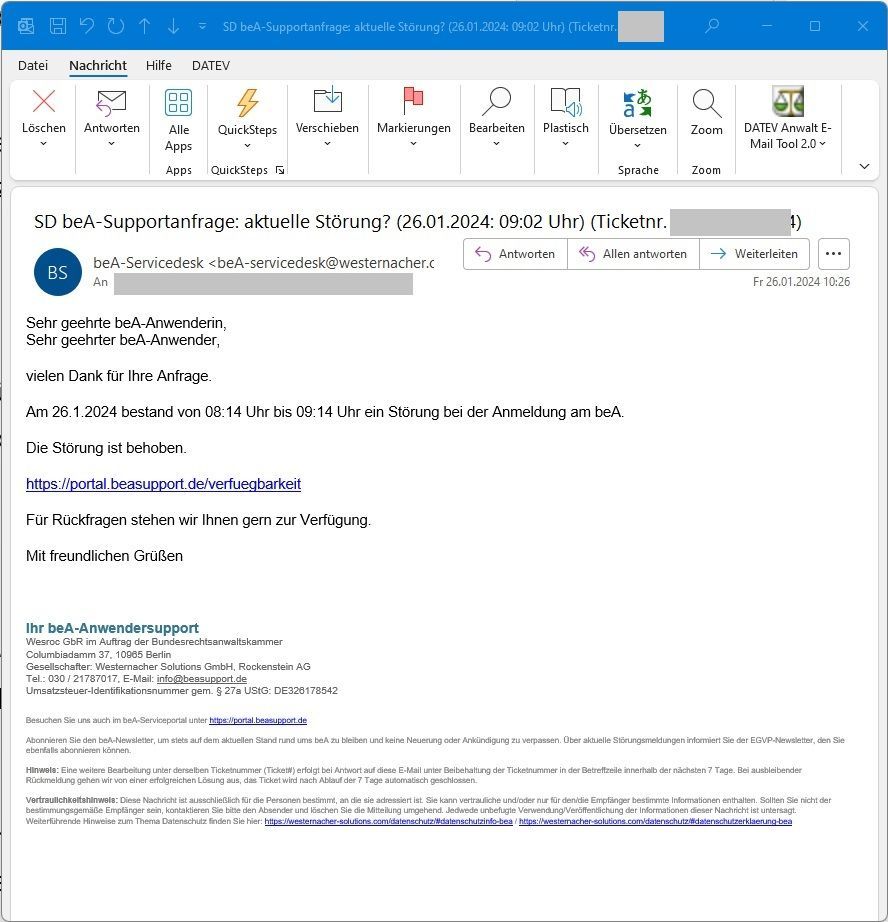Image resolution: width=888 pixels, height=922 pixels.
Task: Open the QuickSteps dialog launcher icon
Action: [280, 170]
